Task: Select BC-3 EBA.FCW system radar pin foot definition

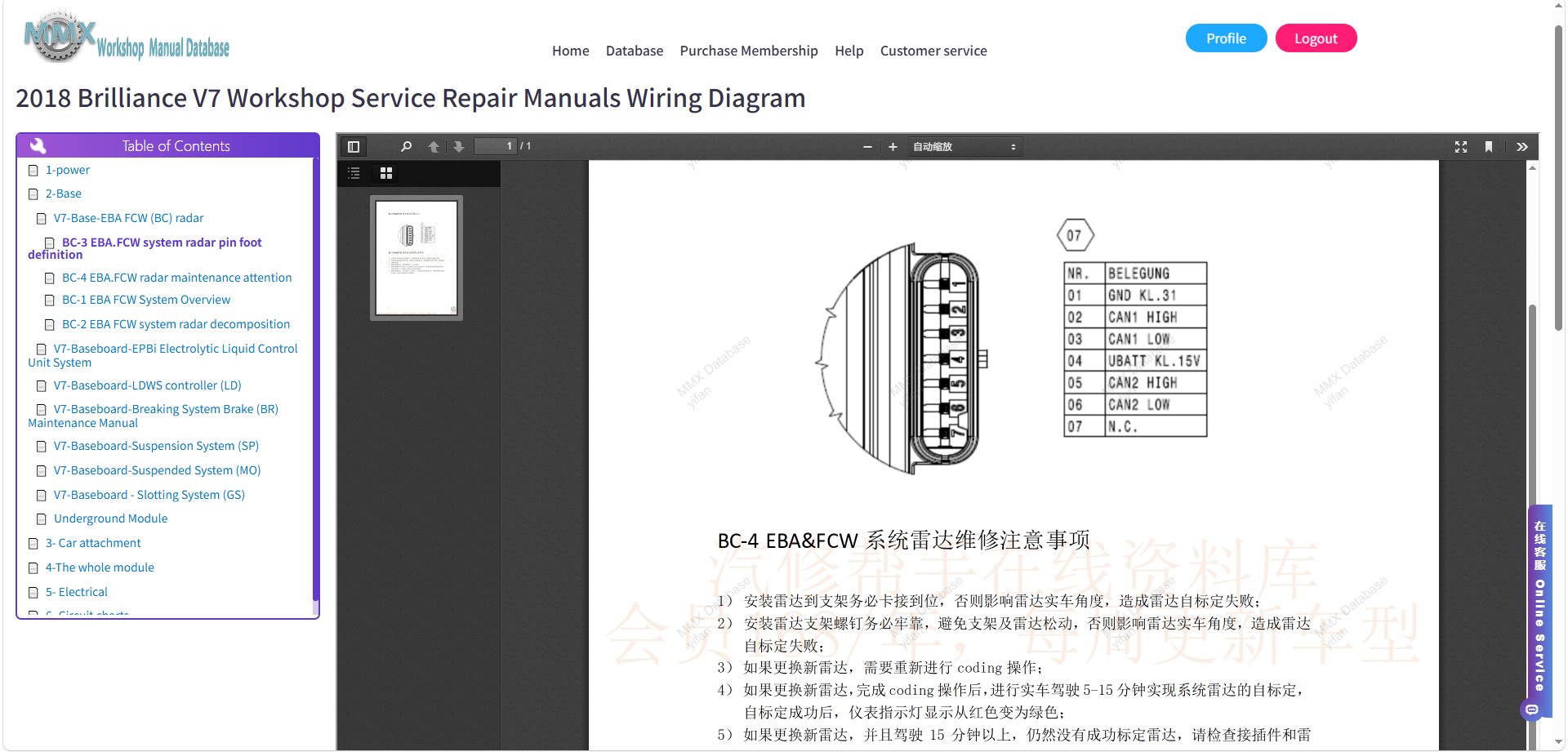Action: (145, 248)
